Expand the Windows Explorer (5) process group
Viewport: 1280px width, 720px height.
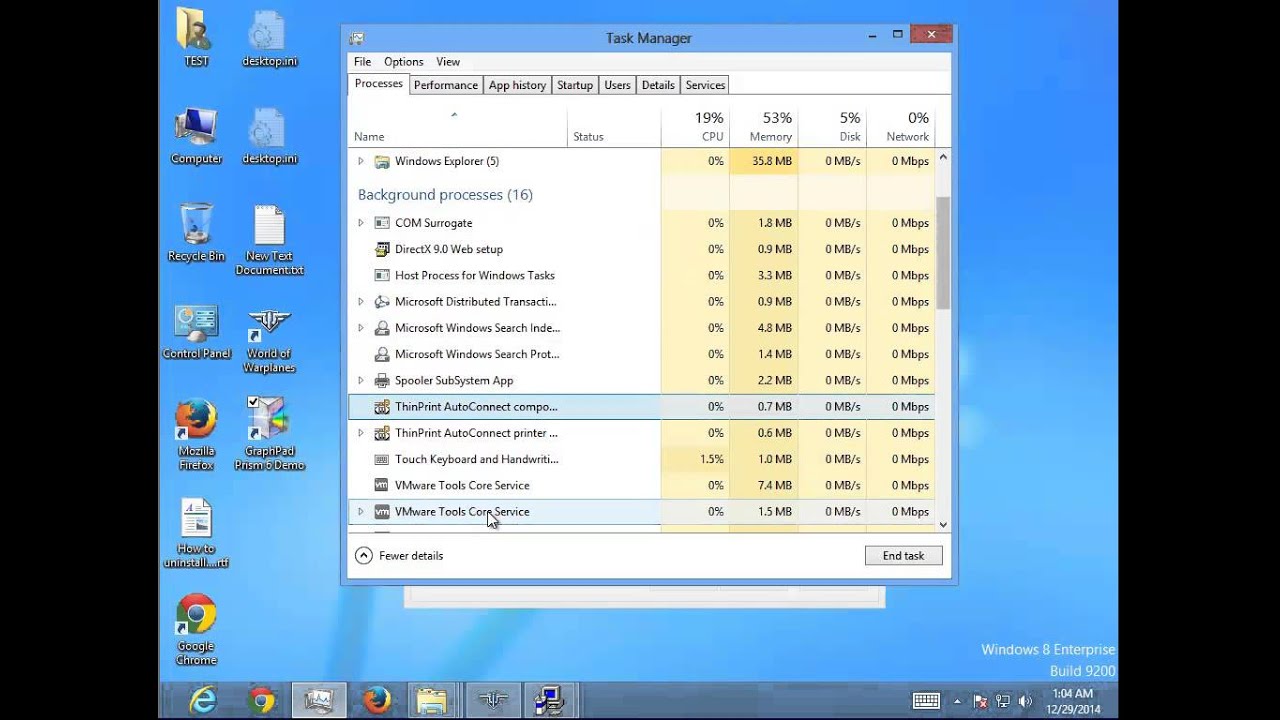pyautogui.click(x=361, y=161)
